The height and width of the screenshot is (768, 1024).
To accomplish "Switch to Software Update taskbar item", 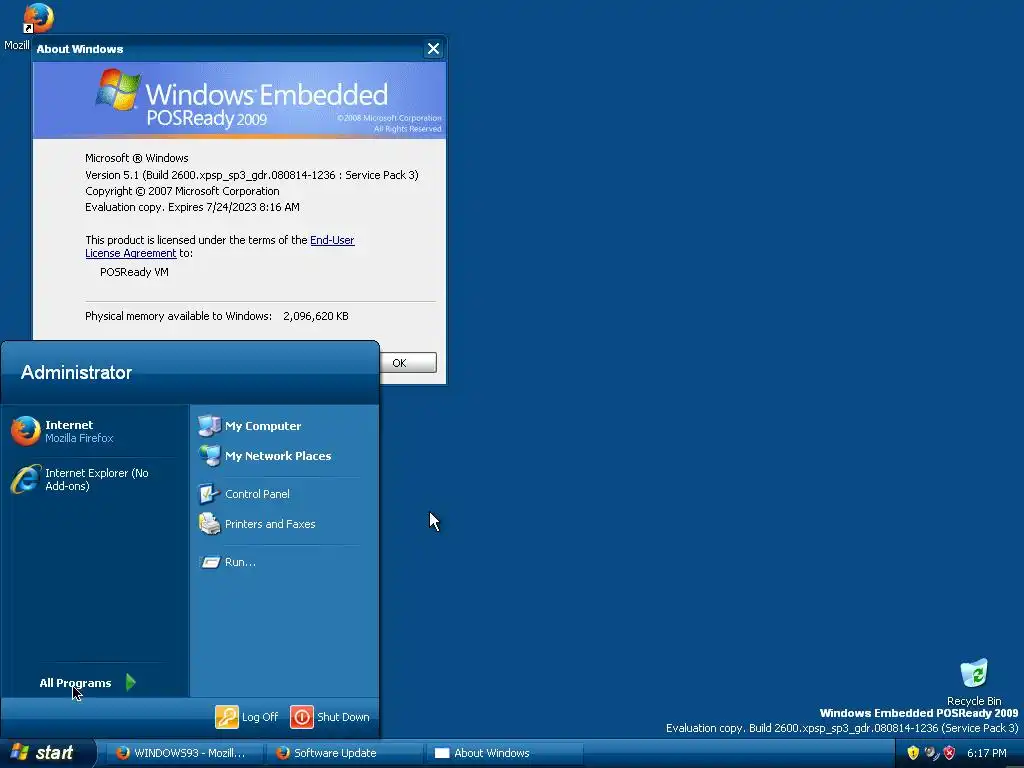I will 345,753.
